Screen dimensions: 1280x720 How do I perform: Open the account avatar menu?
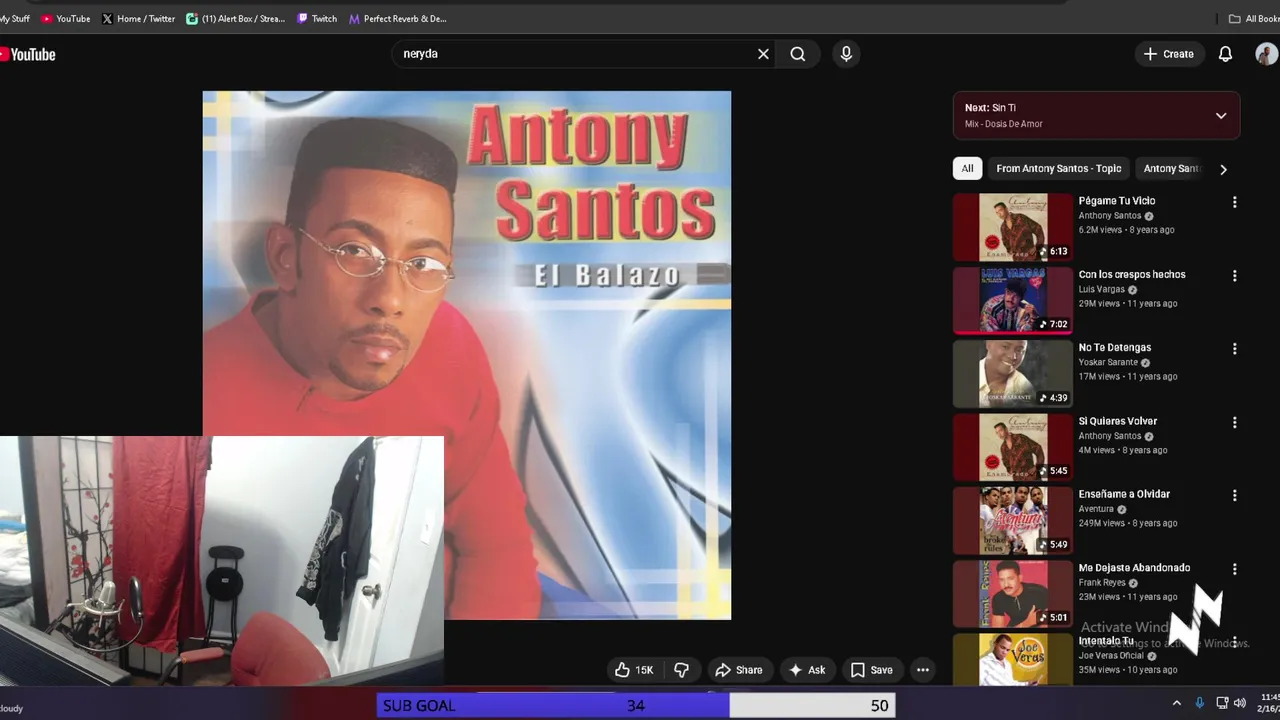click(x=1267, y=54)
